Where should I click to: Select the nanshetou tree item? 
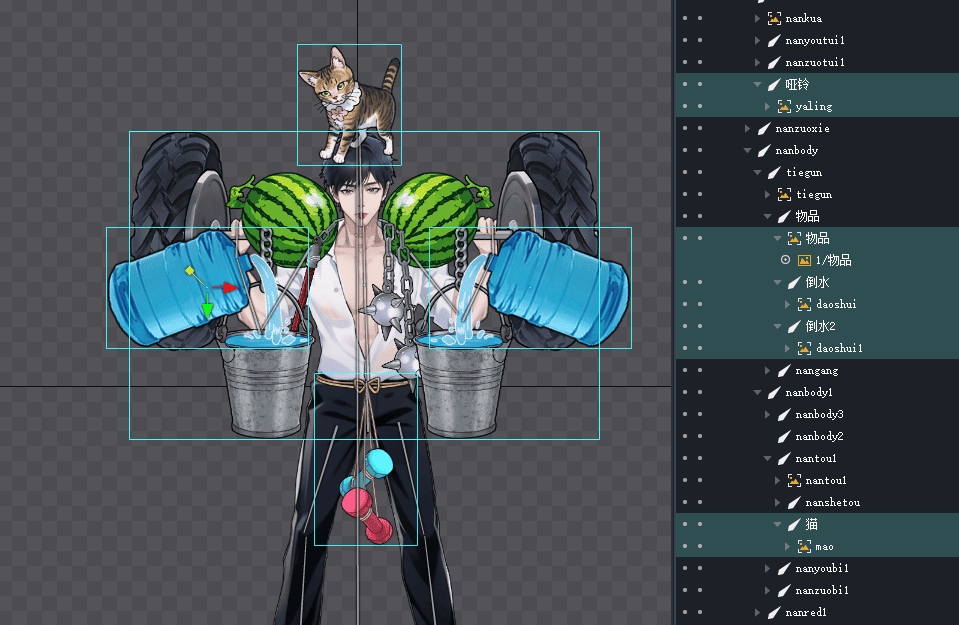click(x=832, y=503)
